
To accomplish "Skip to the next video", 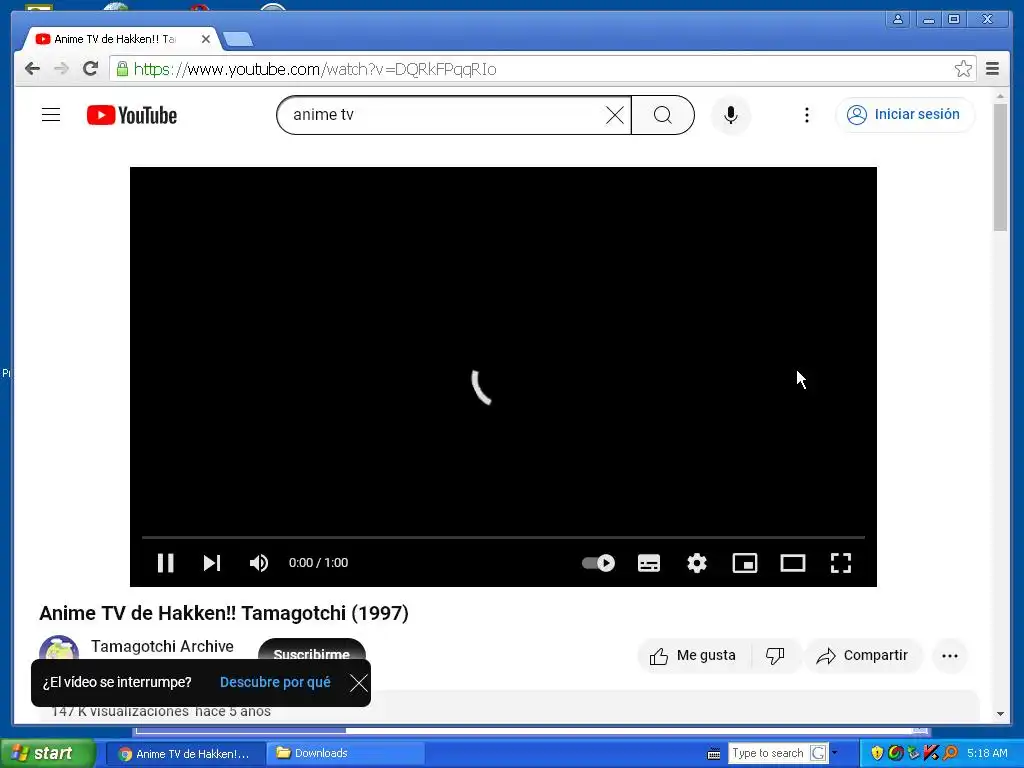I will click(x=212, y=563).
